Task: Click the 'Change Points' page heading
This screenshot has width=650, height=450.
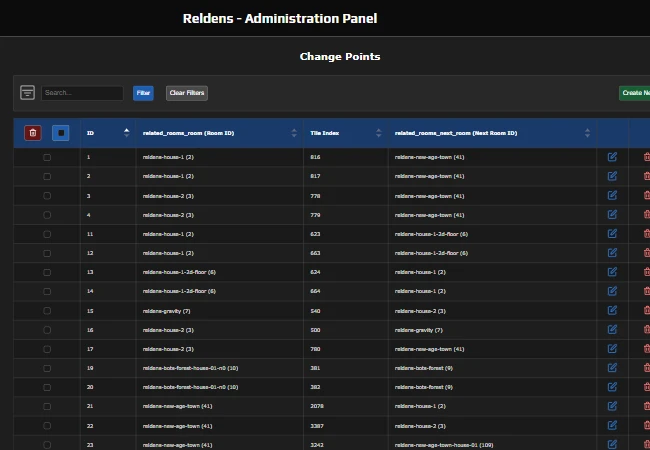Action: [340, 56]
